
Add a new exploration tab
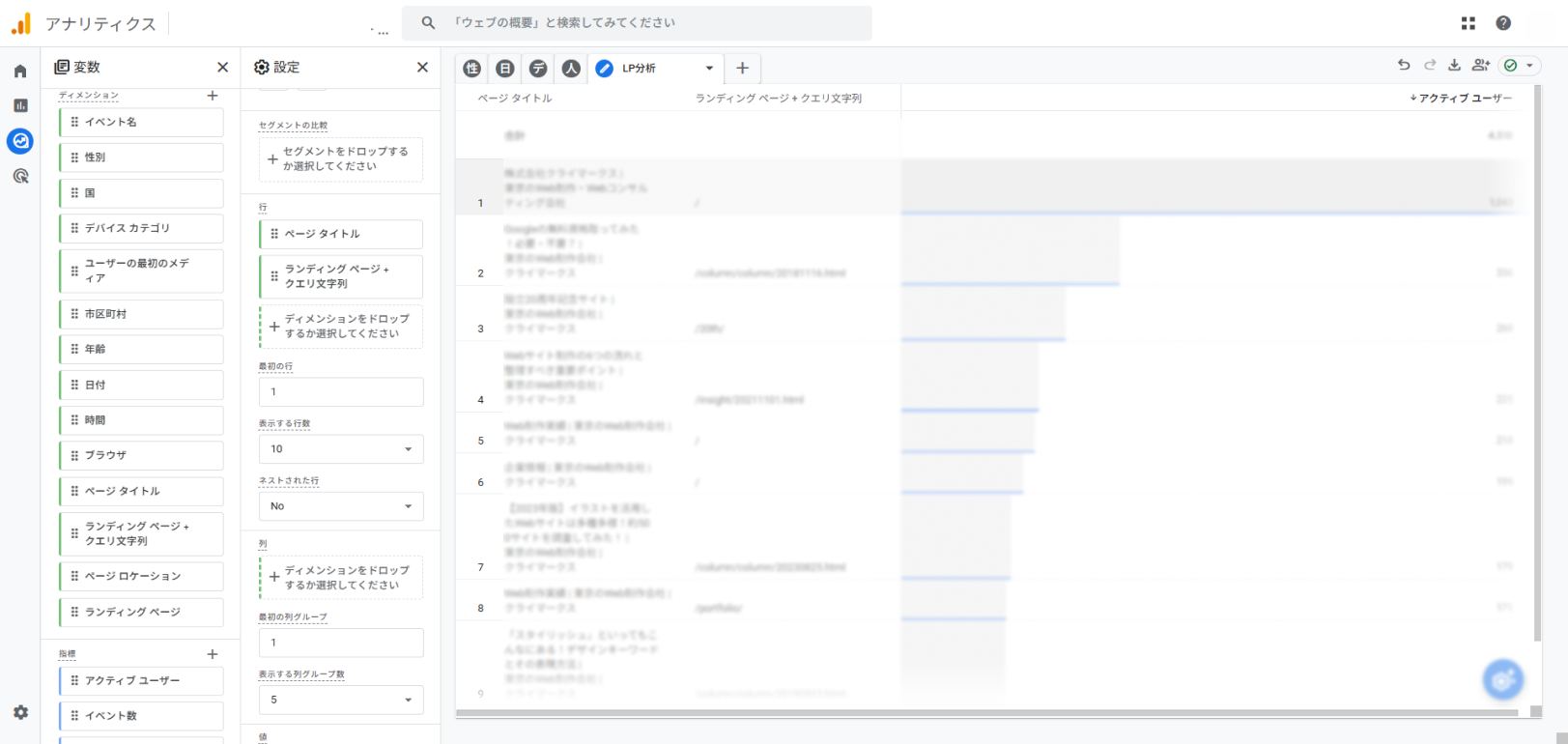742,69
